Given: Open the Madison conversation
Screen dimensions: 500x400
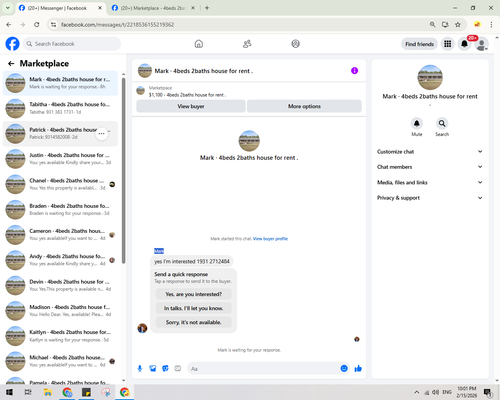Looking at the screenshot, I should [x=60, y=311].
